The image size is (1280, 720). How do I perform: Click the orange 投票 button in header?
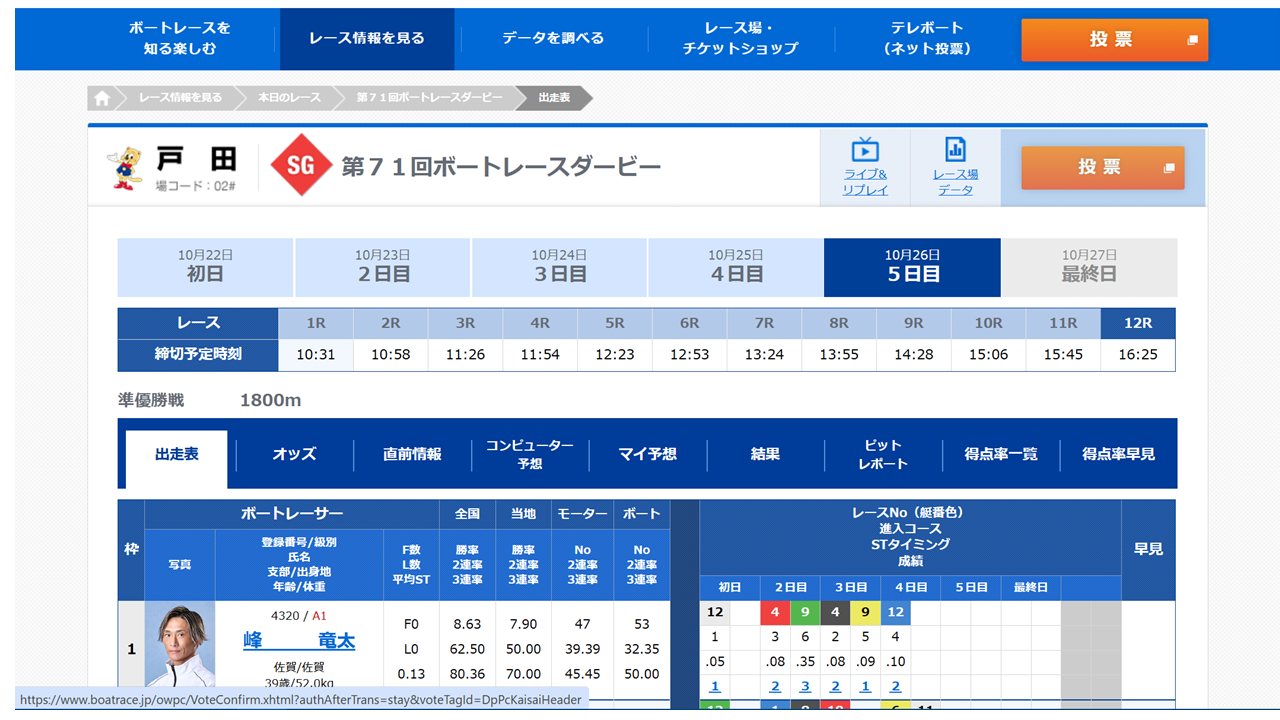pyautogui.click(x=1114, y=40)
